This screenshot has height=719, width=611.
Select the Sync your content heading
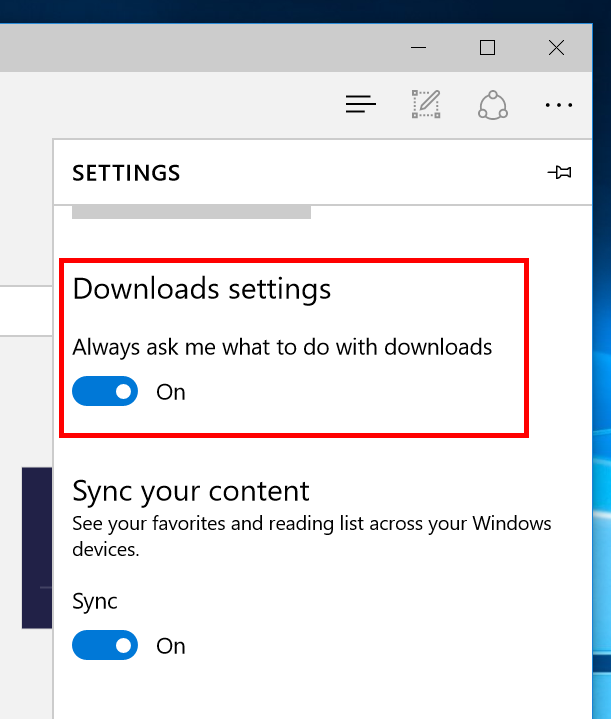191,491
